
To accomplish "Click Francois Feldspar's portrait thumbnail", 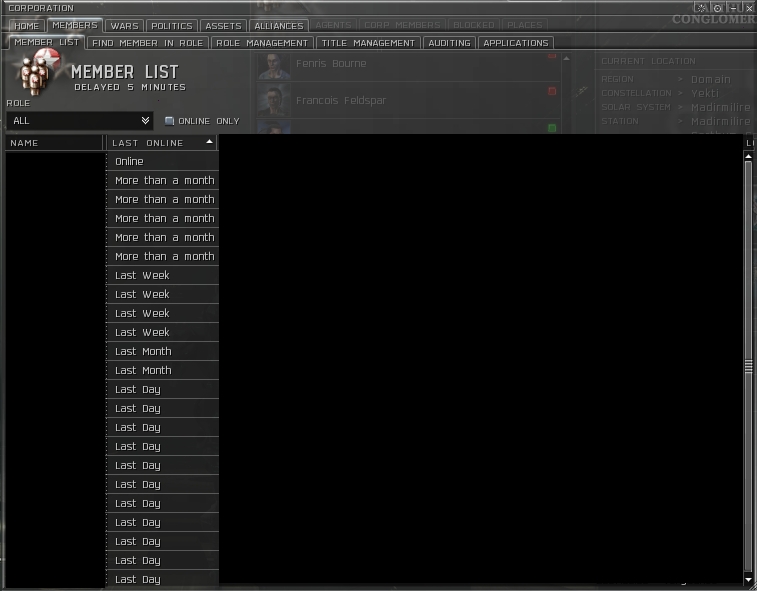I will point(273,101).
